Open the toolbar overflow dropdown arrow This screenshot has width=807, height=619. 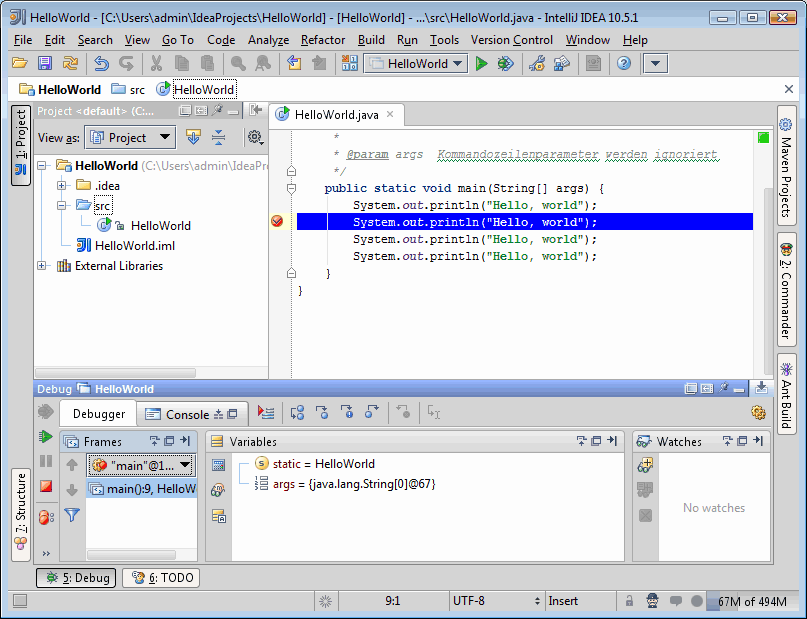point(655,63)
